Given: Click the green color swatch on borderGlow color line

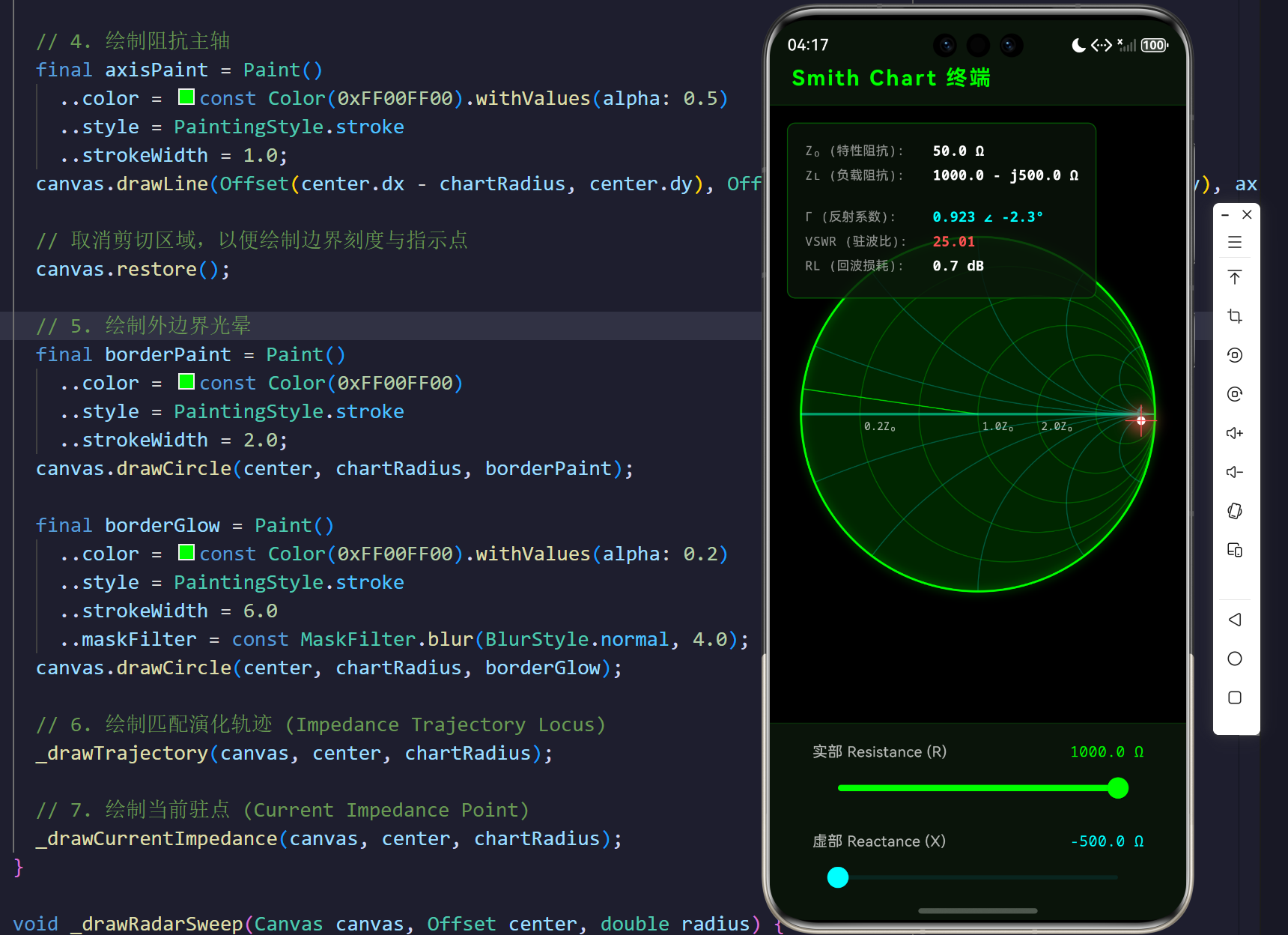Looking at the screenshot, I should pyautogui.click(x=186, y=552).
